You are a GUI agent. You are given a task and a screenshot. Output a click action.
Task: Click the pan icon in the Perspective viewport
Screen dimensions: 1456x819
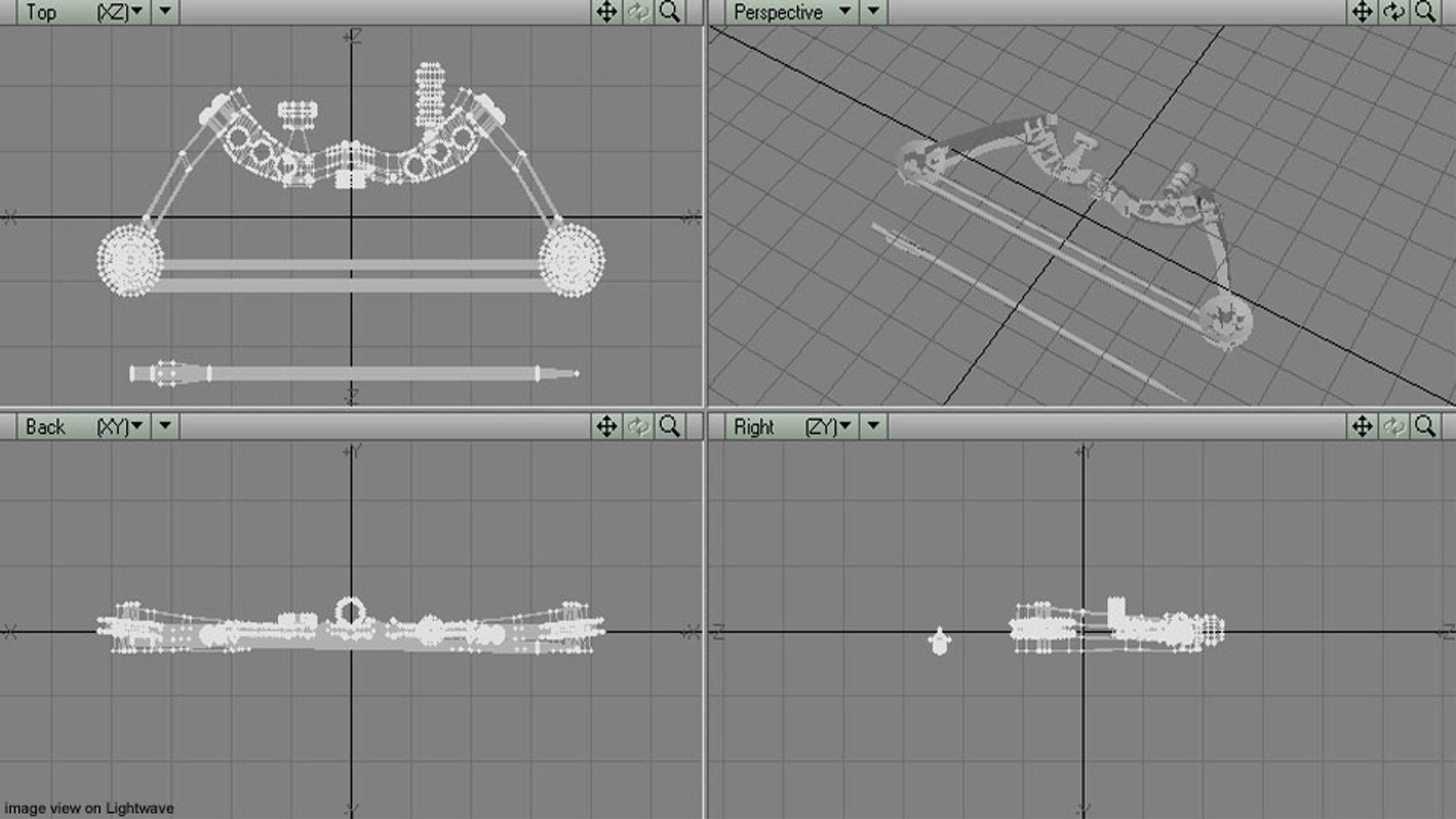(x=1362, y=11)
